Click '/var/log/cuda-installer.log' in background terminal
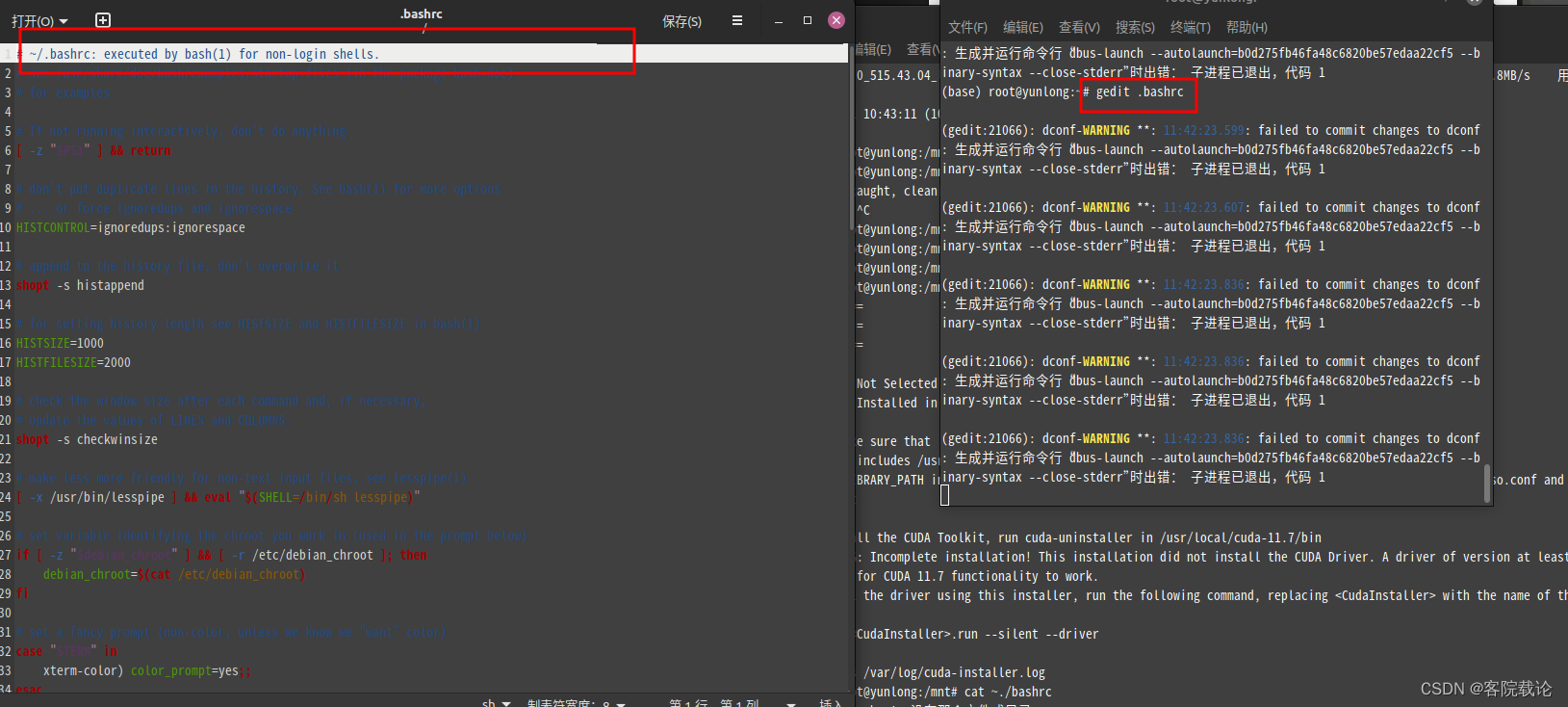 pyautogui.click(x=954, y=672)
